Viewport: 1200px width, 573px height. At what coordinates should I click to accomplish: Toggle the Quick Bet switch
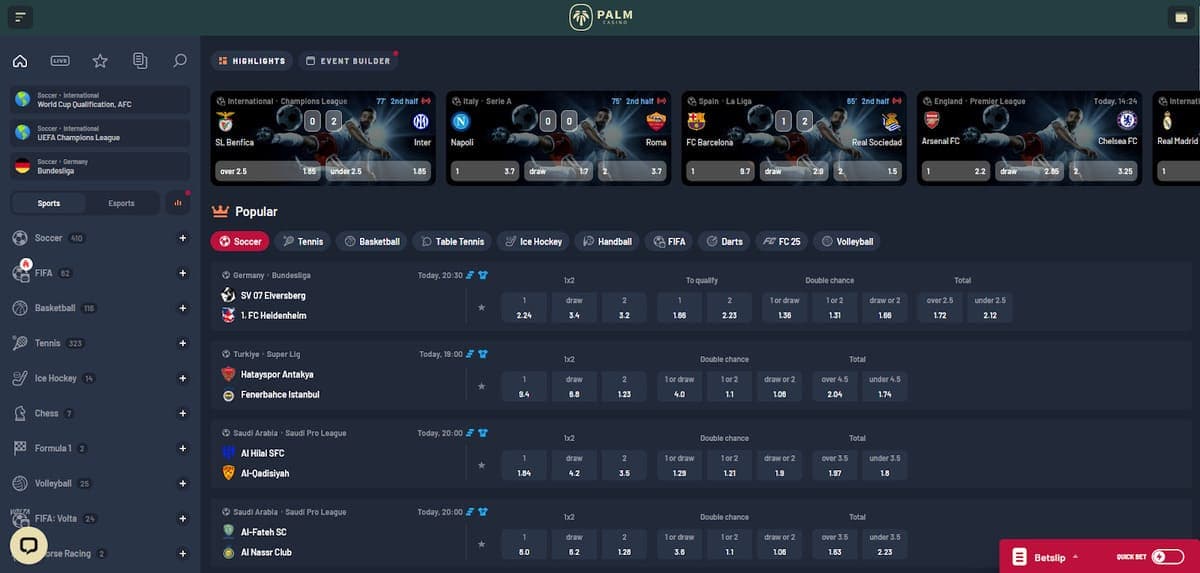[1166, 557]
